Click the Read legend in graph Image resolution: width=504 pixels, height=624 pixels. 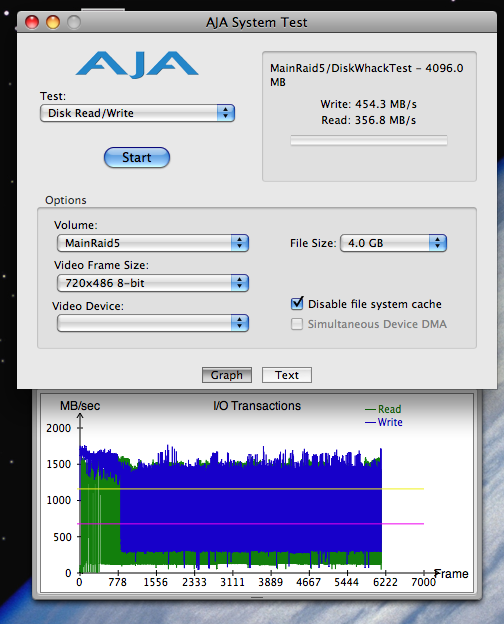coord(383,409)
